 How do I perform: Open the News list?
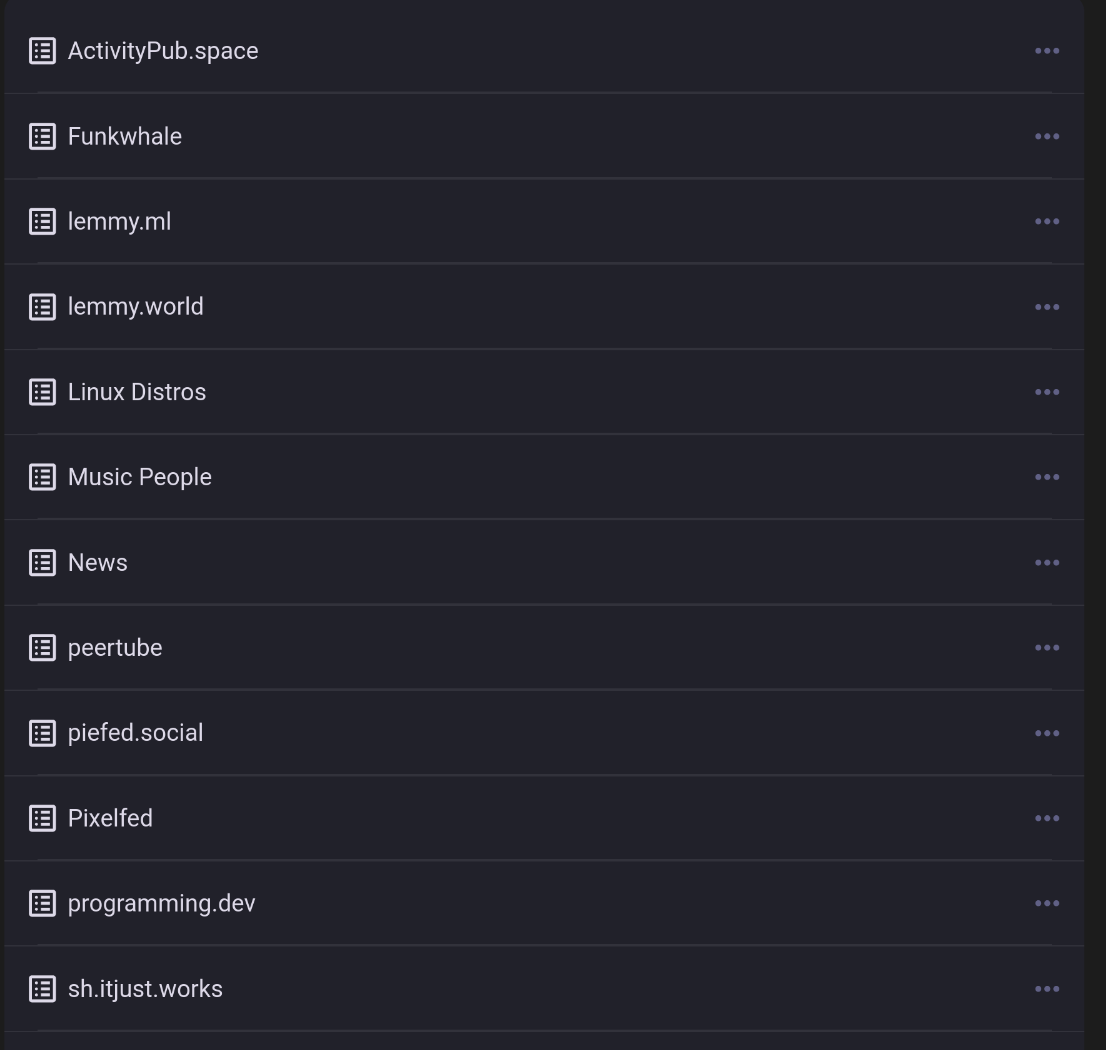(x=98, y=562)
